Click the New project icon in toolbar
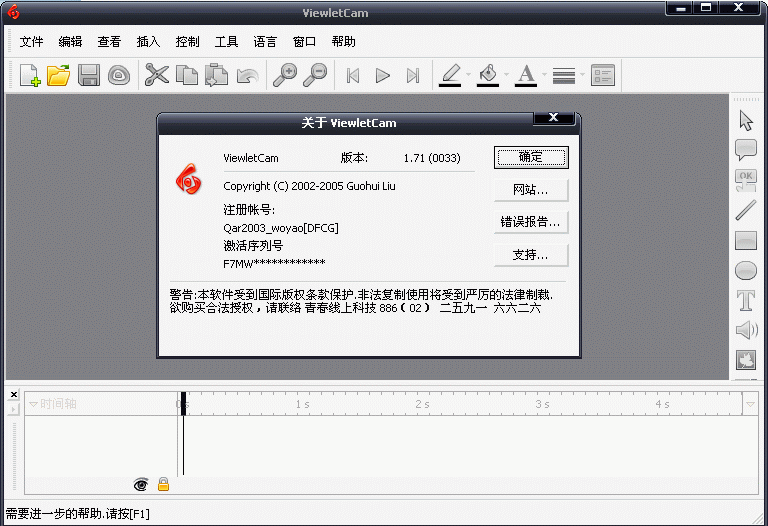The width and height of the screenshot is (768, 526). click(30, 75)
